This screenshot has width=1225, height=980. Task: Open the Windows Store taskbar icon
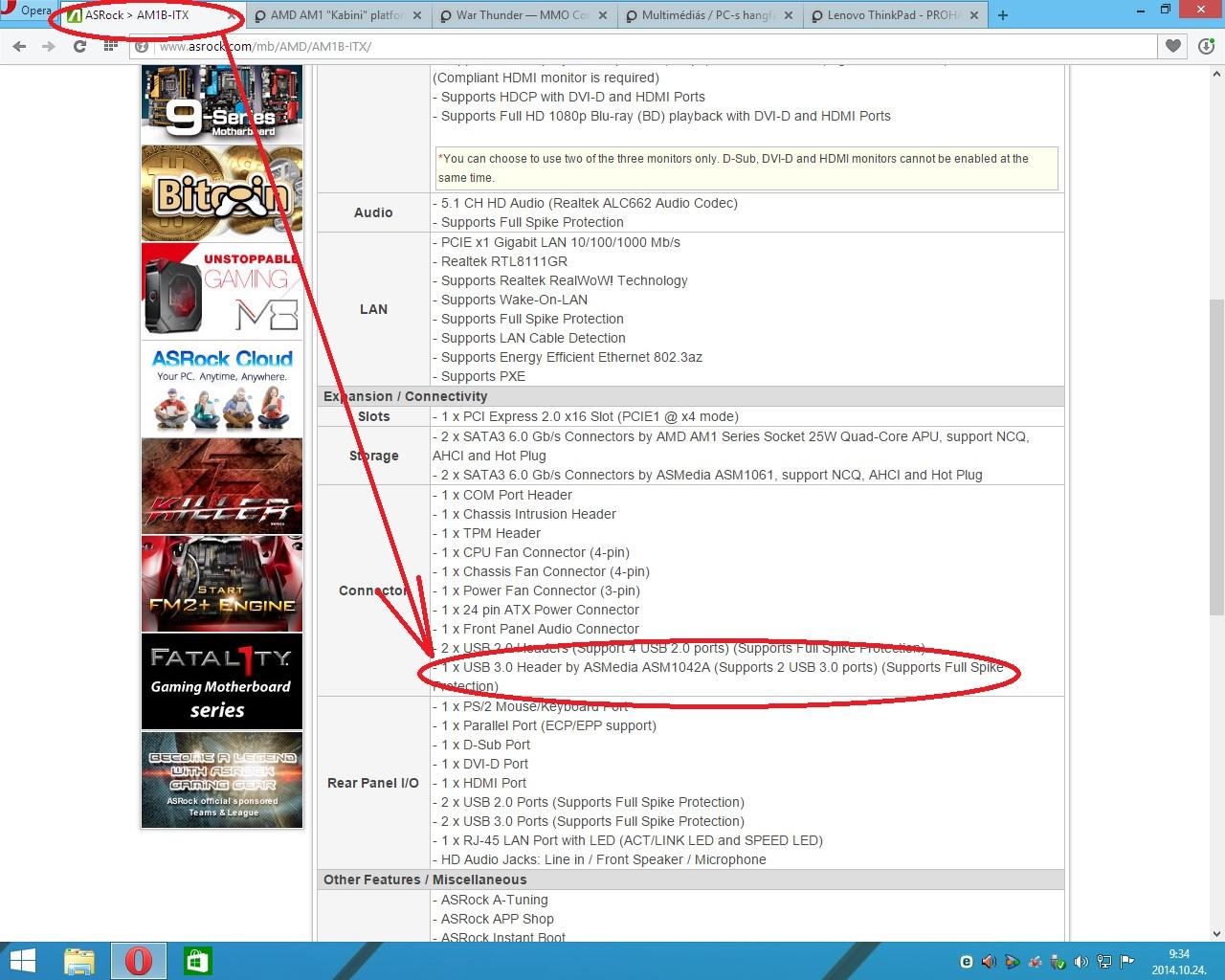[x=197, y=961]
